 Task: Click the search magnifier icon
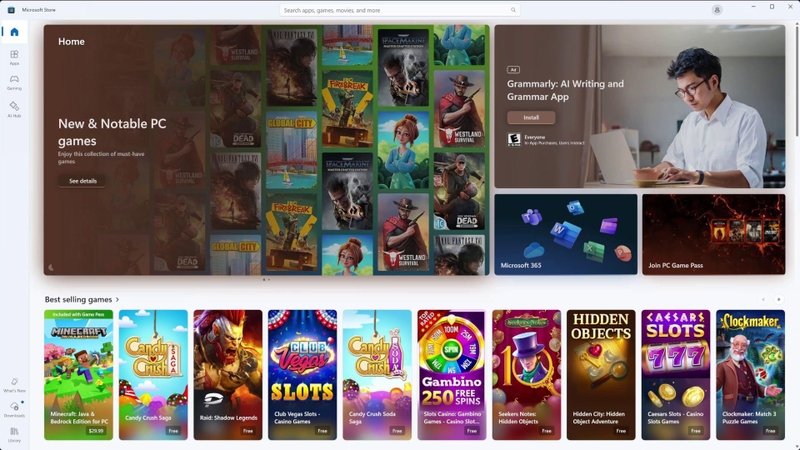pos(513,10)
